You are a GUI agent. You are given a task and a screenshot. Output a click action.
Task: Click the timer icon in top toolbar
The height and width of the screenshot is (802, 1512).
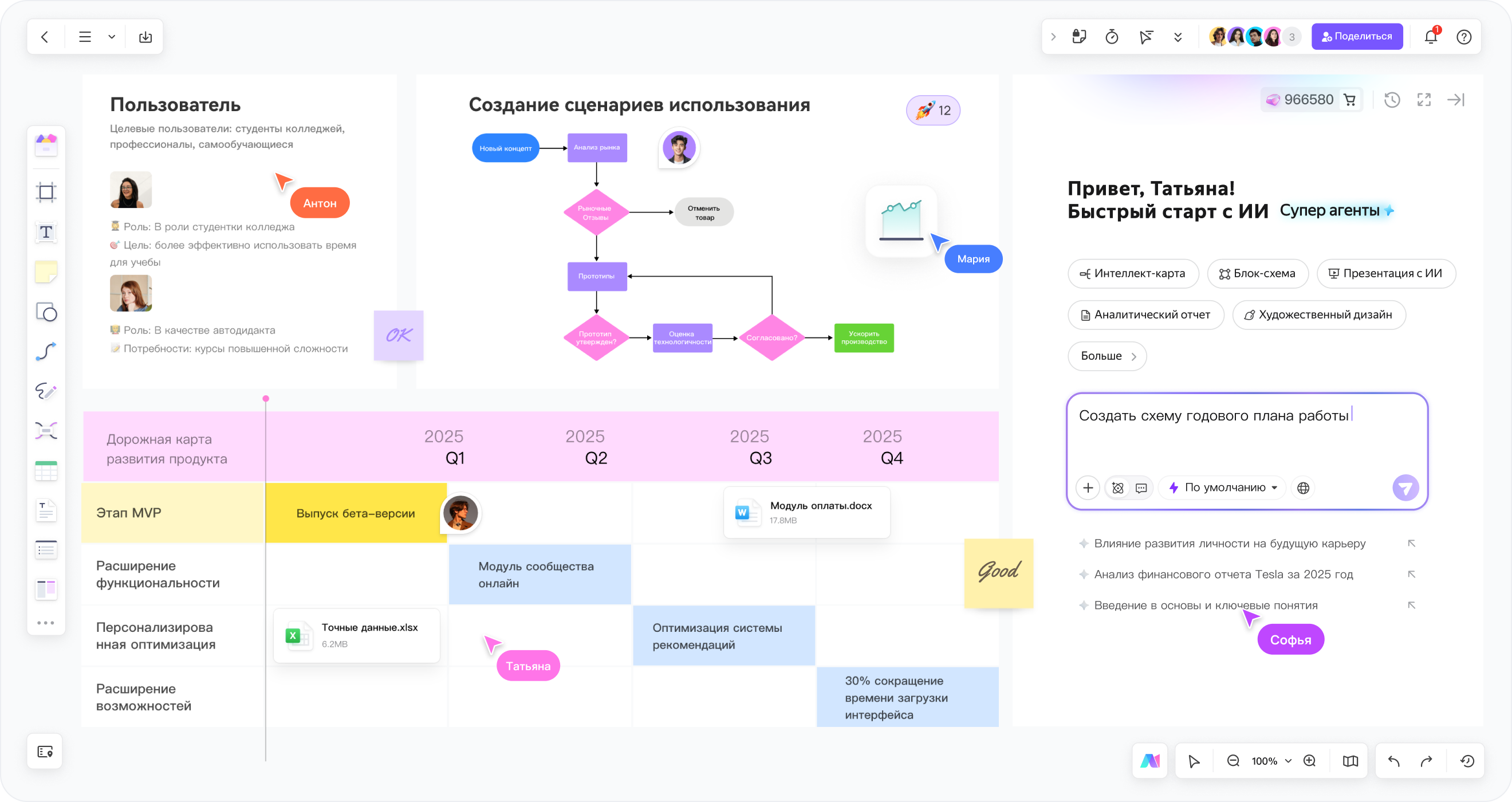coord(1112,37)
